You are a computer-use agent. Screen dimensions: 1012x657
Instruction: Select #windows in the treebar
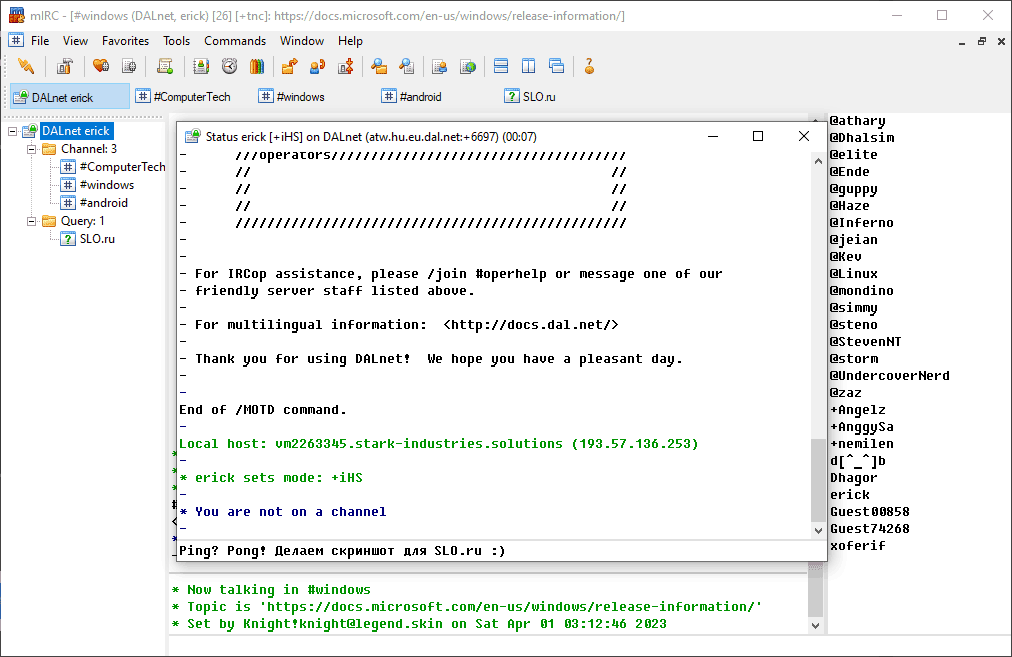106,185
